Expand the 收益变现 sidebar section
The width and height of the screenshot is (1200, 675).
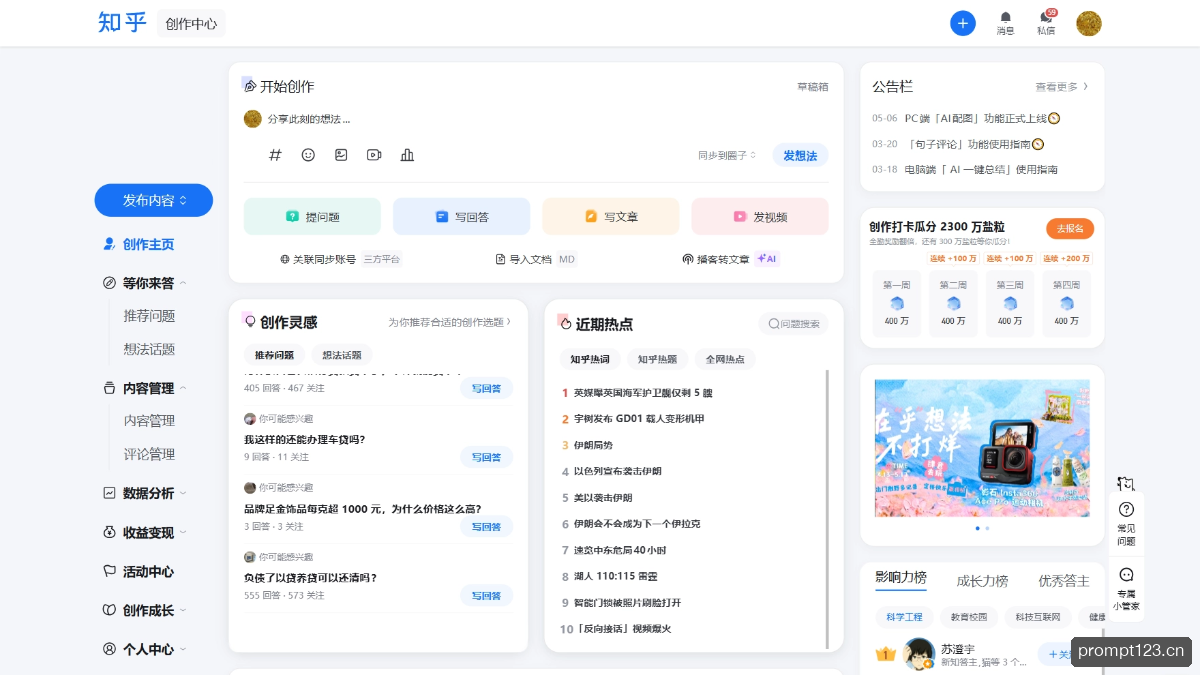[x=145, y=532]
